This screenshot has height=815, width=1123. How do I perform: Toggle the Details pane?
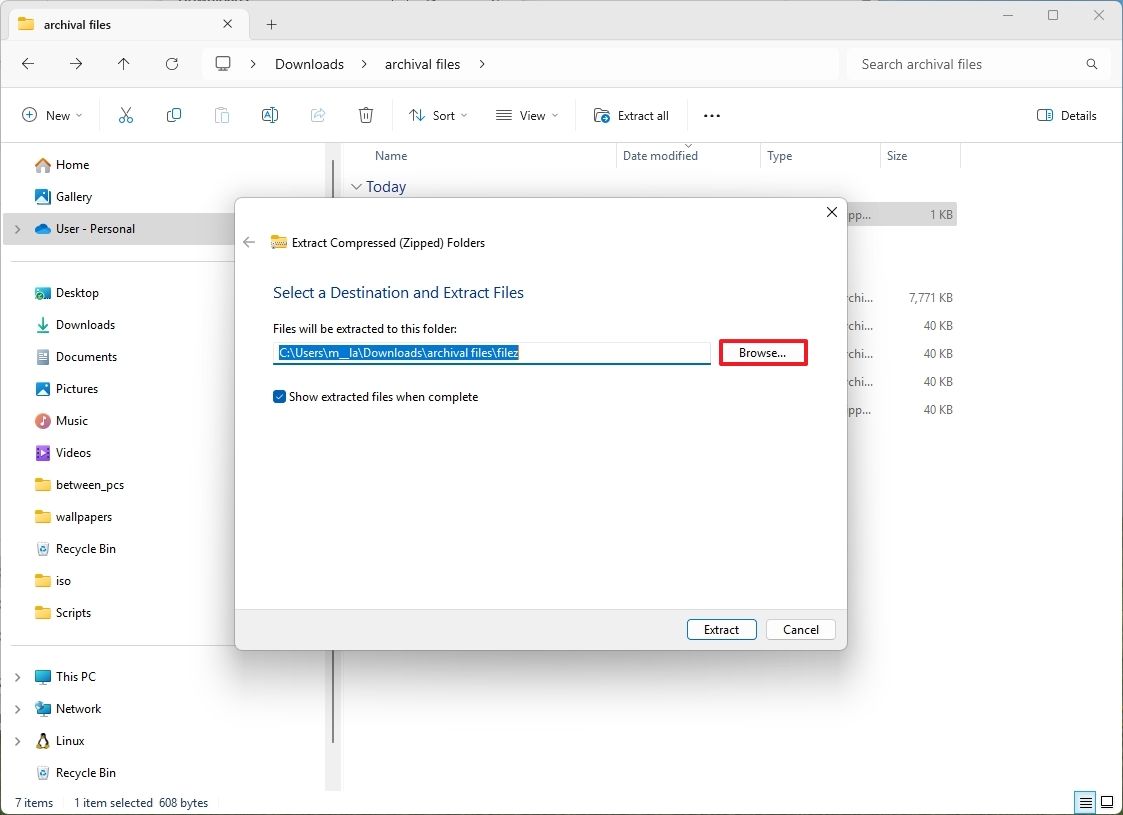pos(1066,115)
